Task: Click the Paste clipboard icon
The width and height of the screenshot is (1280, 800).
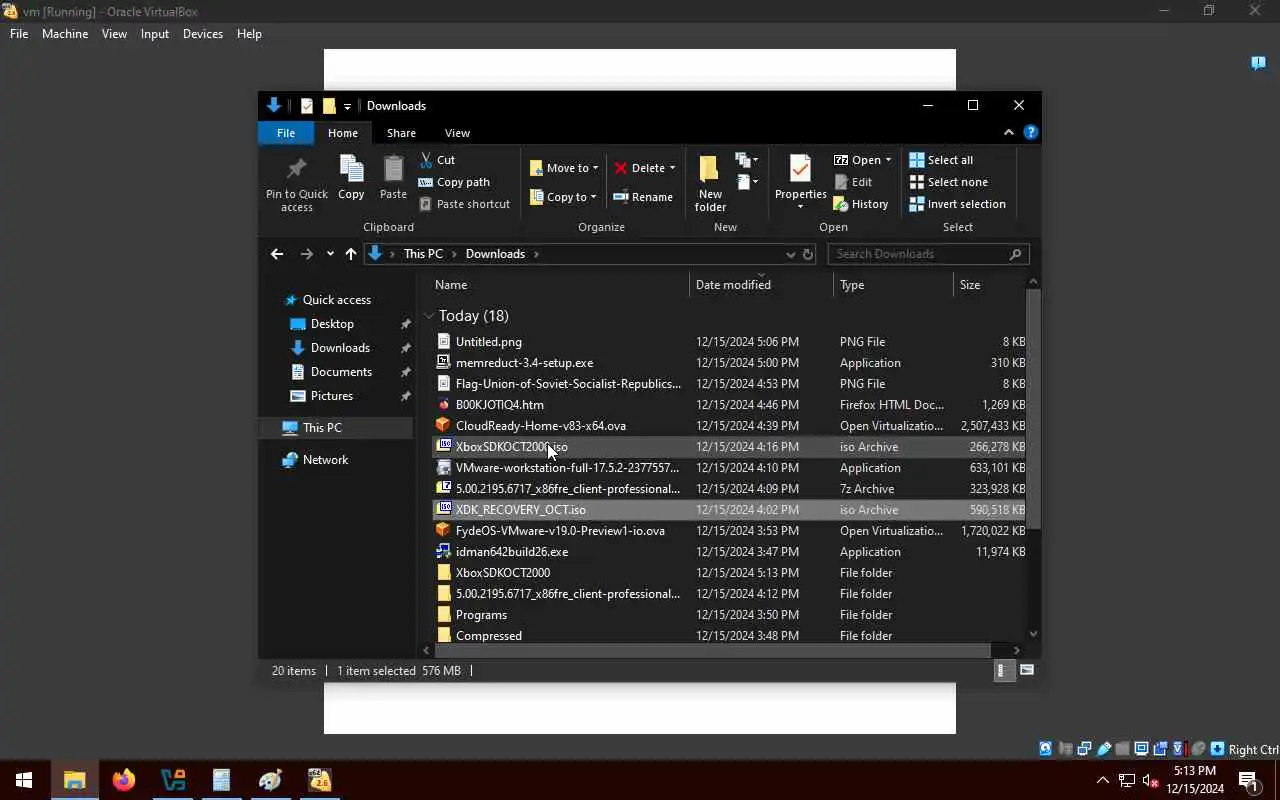Action: (393, 169)
